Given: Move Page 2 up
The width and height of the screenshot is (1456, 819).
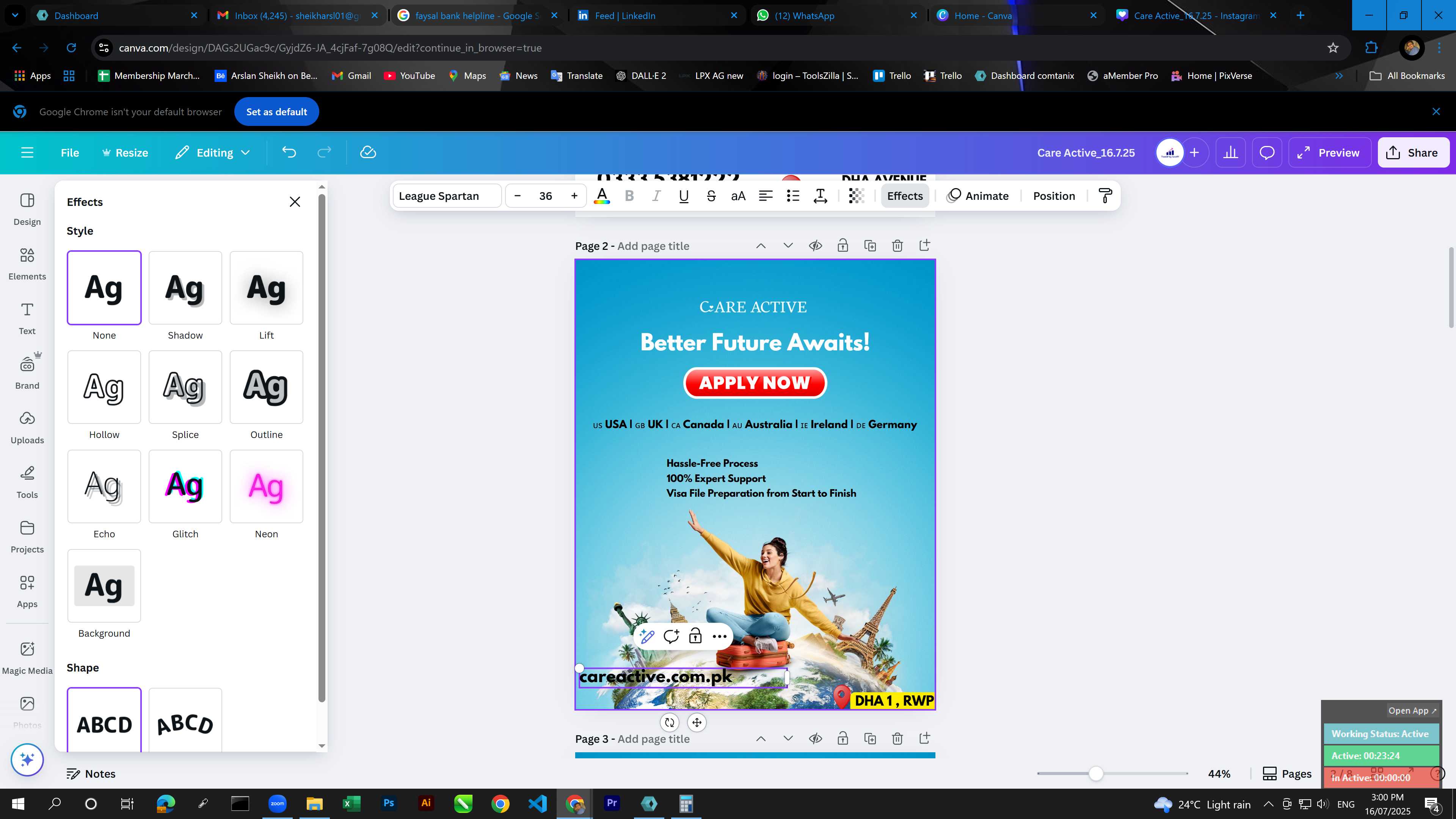Looking at the screenshot, I should tap(761, 246).
